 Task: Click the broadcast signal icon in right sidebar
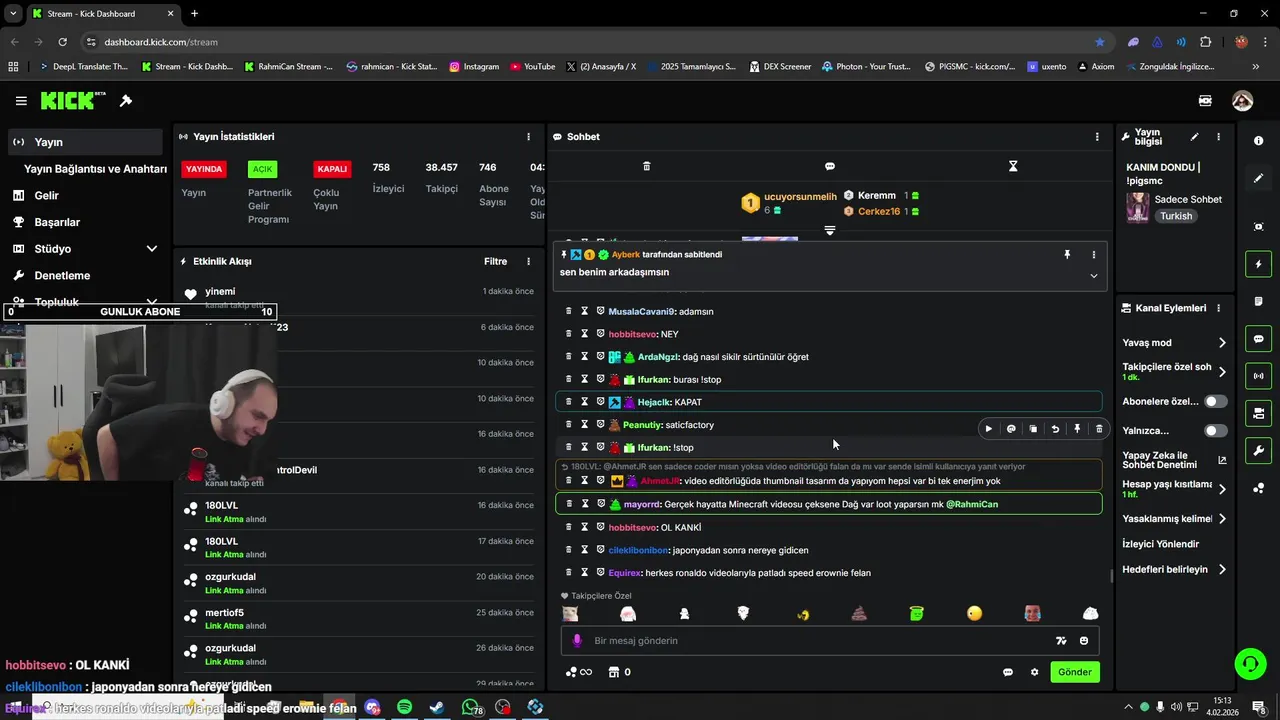[1258, 376]
